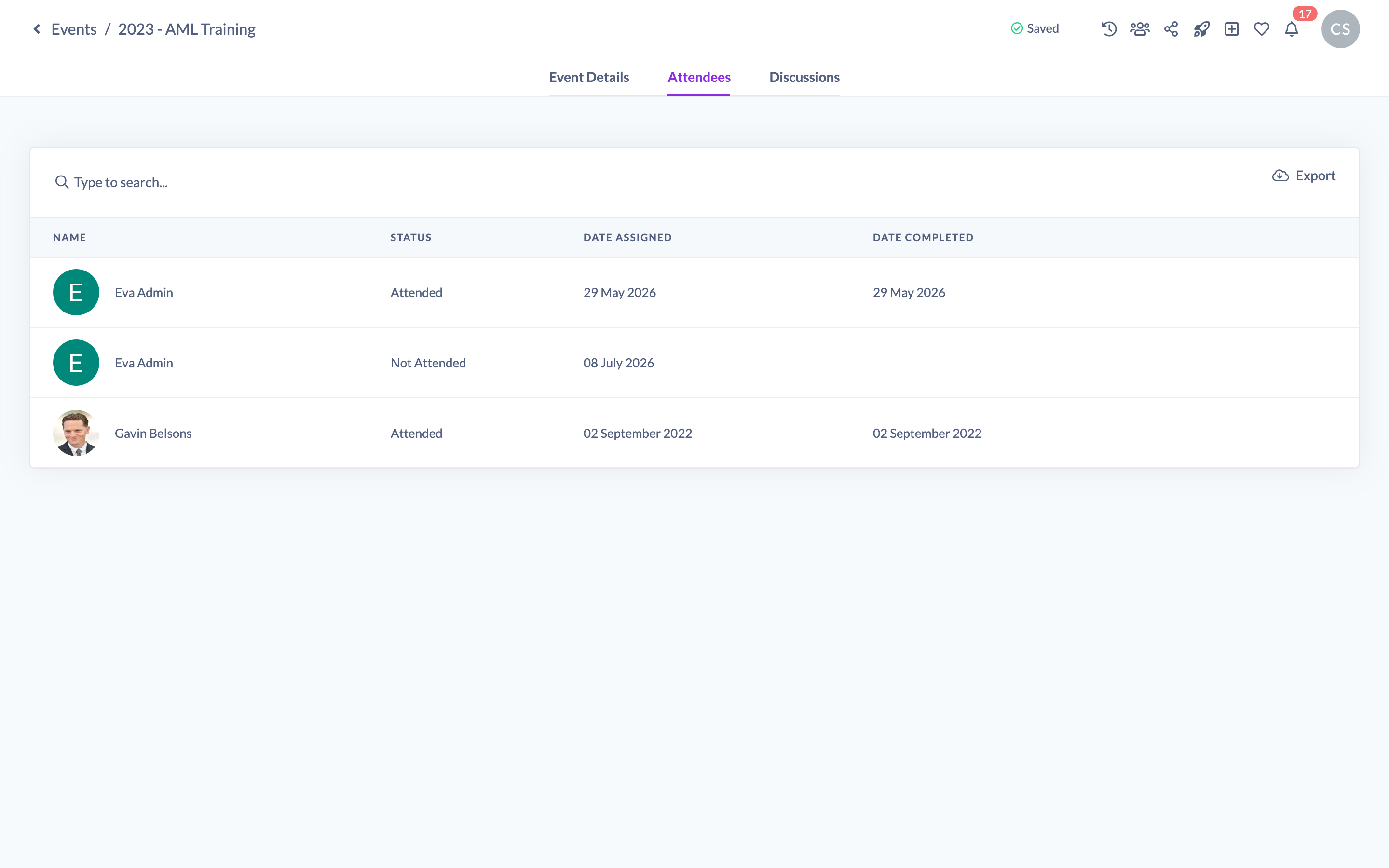Click the Gavin Belsons name
Screen dimensions: 1389x868
pos(153,433)
